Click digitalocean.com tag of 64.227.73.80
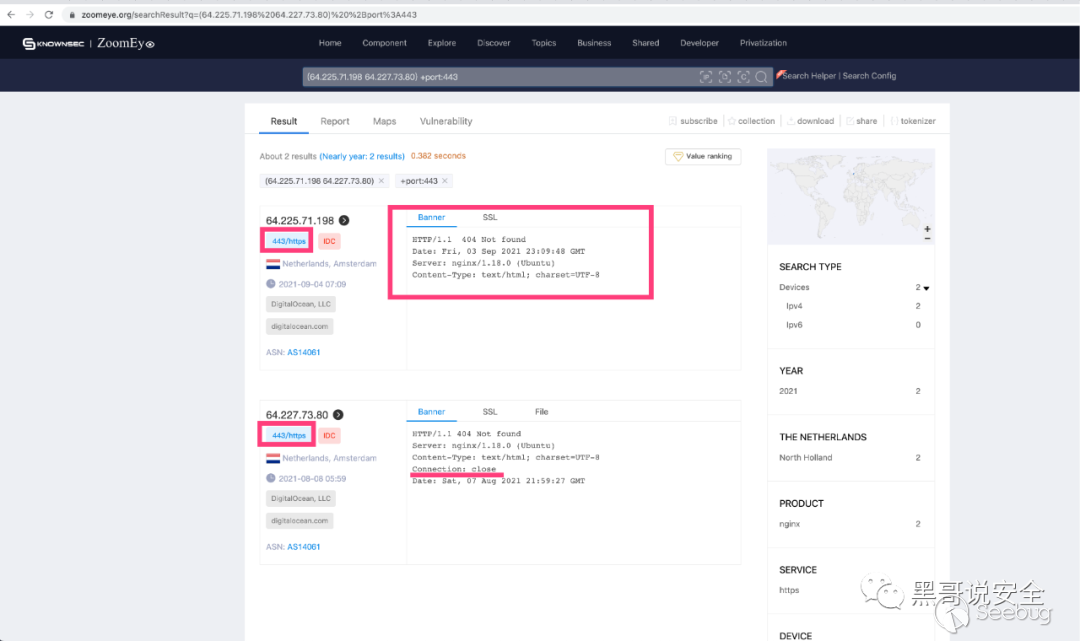 (300, 521)
